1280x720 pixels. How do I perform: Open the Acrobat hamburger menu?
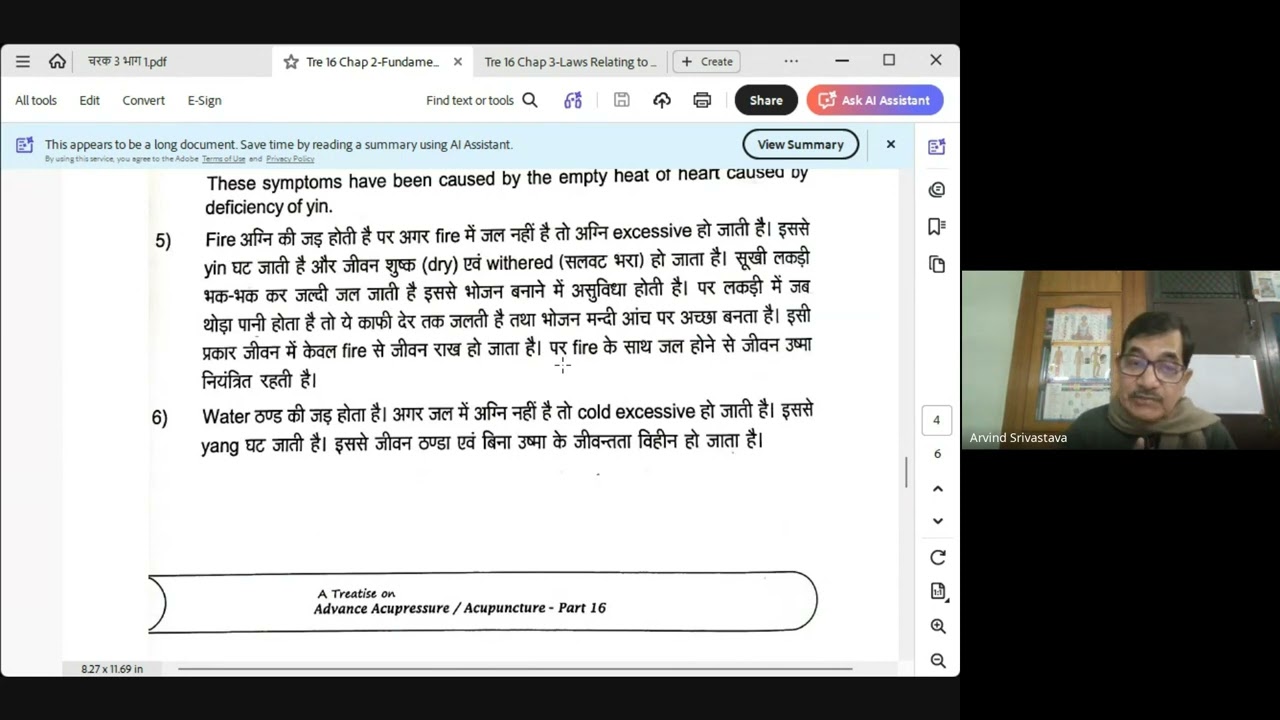coord(23,61)
